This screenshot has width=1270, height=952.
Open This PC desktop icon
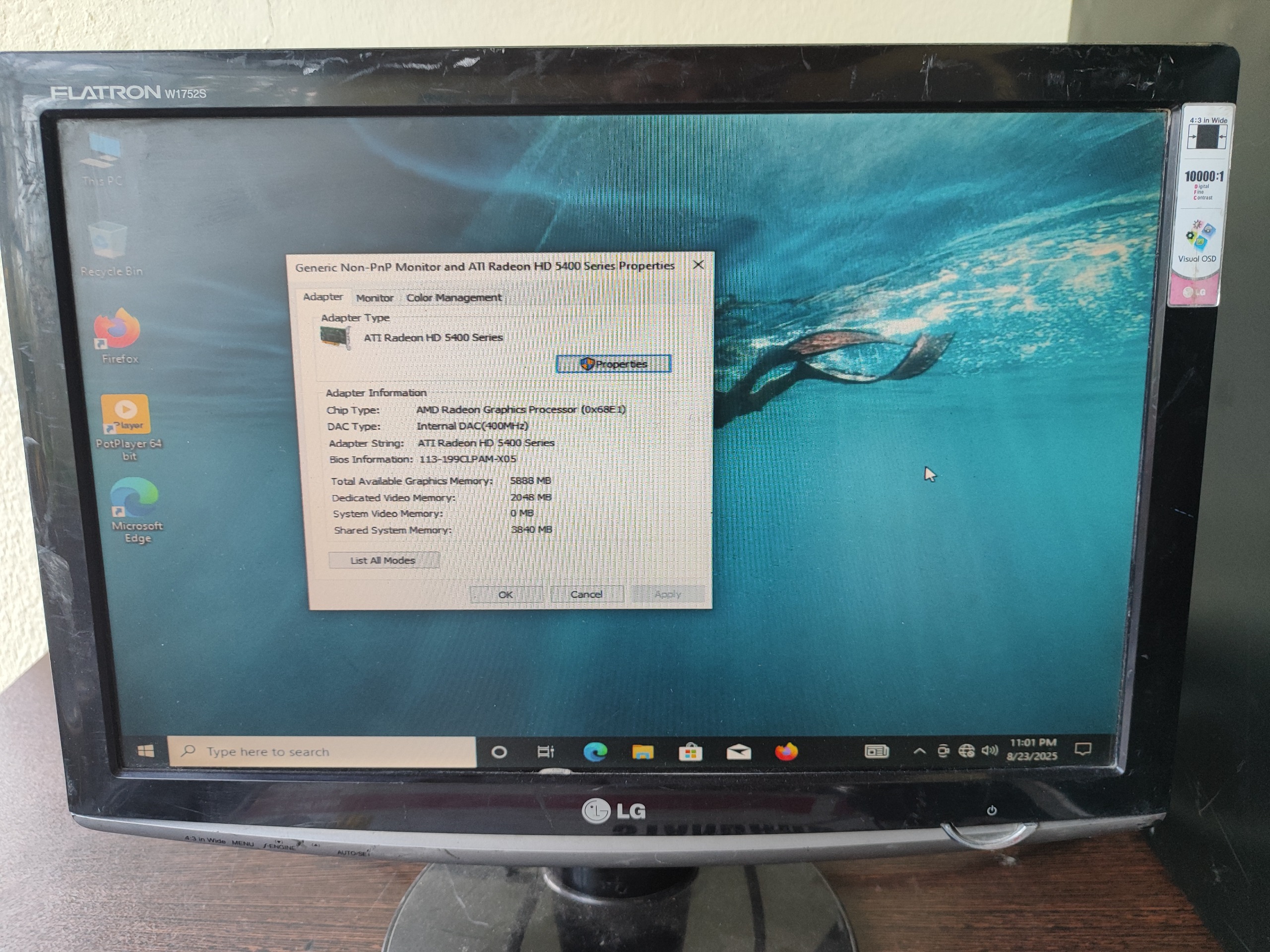point(102,161)
